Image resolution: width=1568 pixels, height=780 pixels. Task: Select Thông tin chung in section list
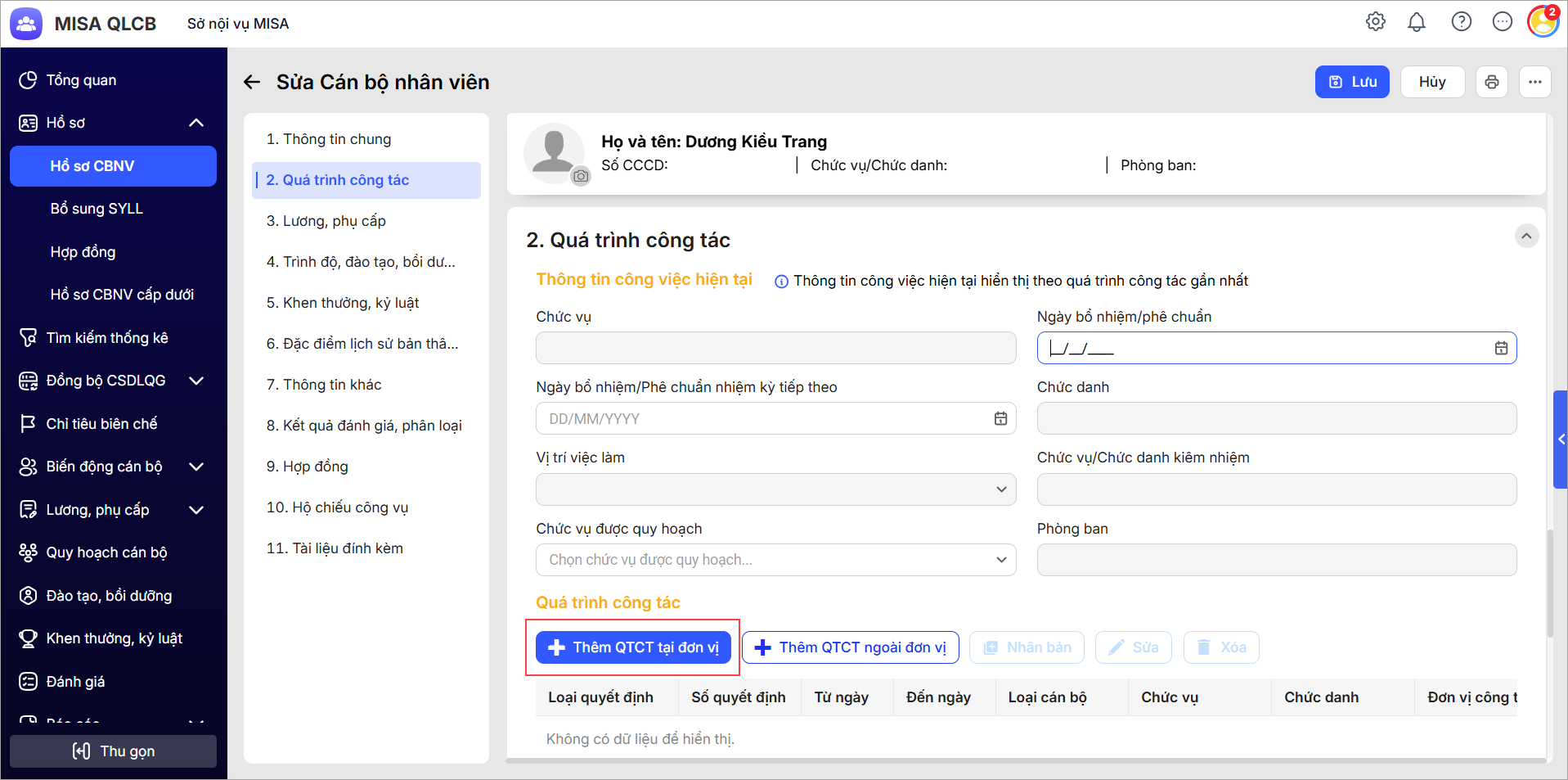click(x=328, y=139)
